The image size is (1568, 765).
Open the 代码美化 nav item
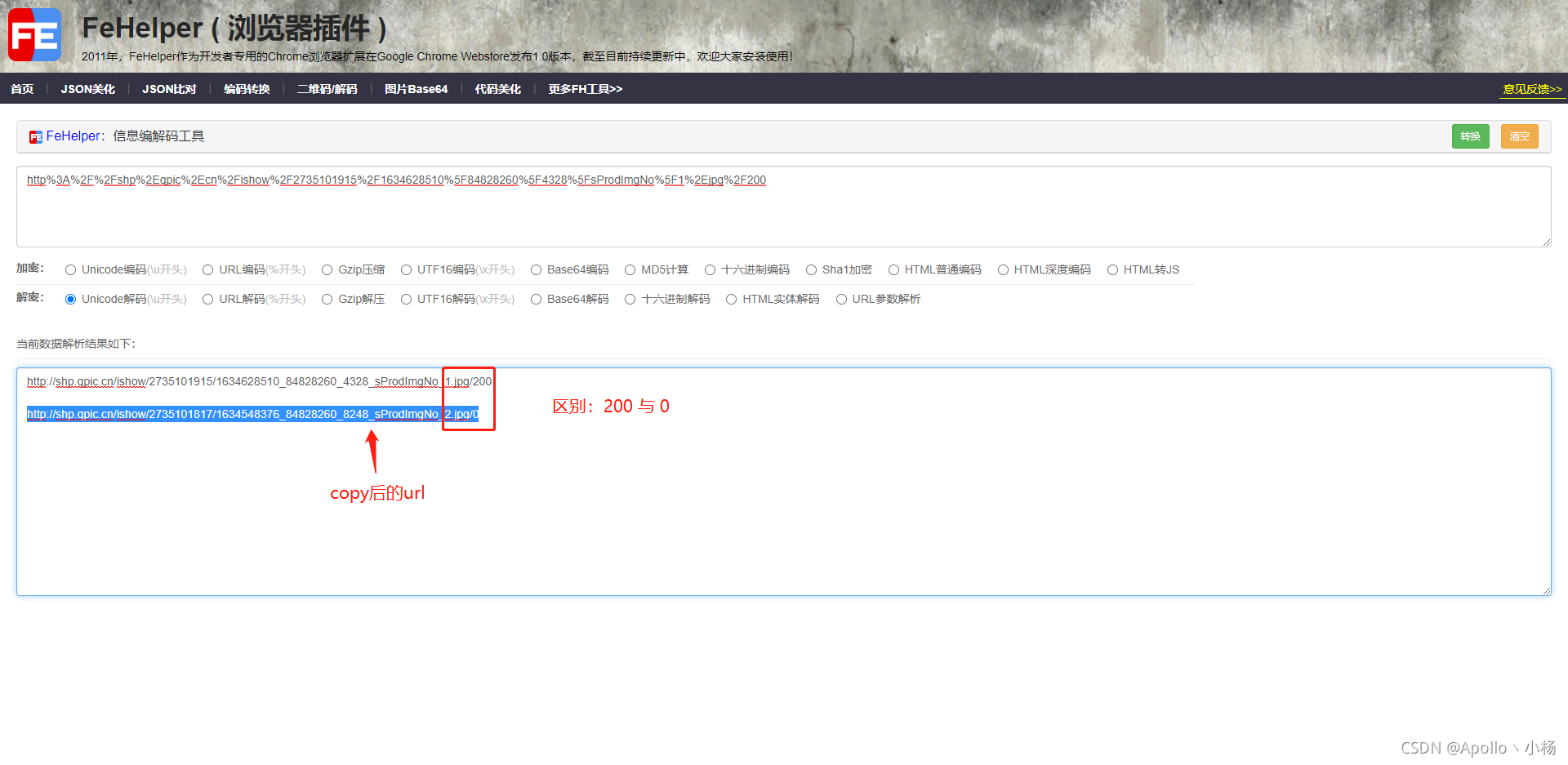click(498, 89)
